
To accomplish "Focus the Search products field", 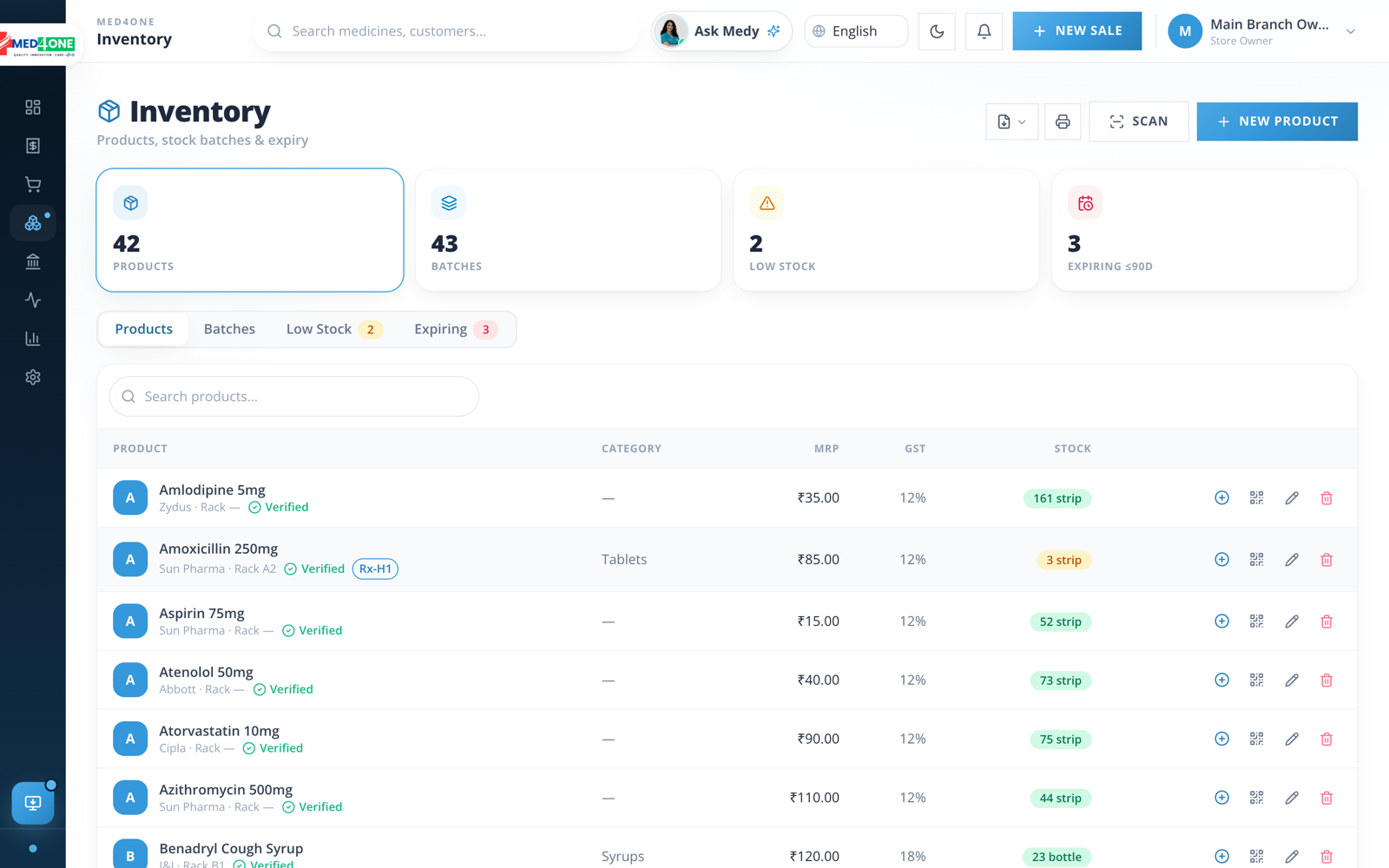I will click(x=294, y=397).
